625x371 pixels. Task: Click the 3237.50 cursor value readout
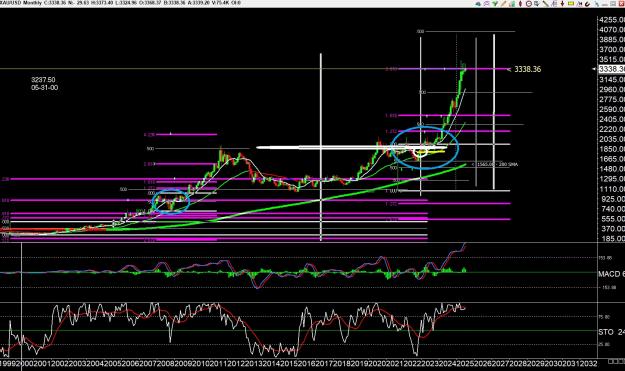coord(43,80)
